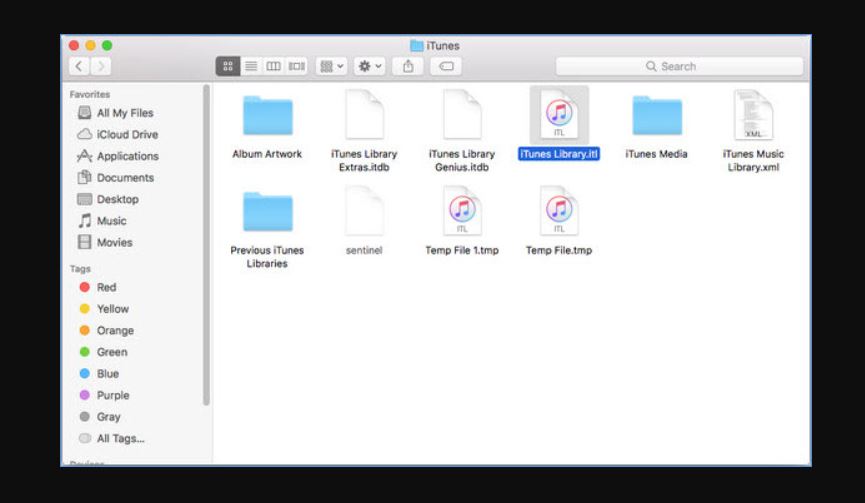Click the green zoom window button
The height and width of the screenshot is (503, 865).
[107, 45]
